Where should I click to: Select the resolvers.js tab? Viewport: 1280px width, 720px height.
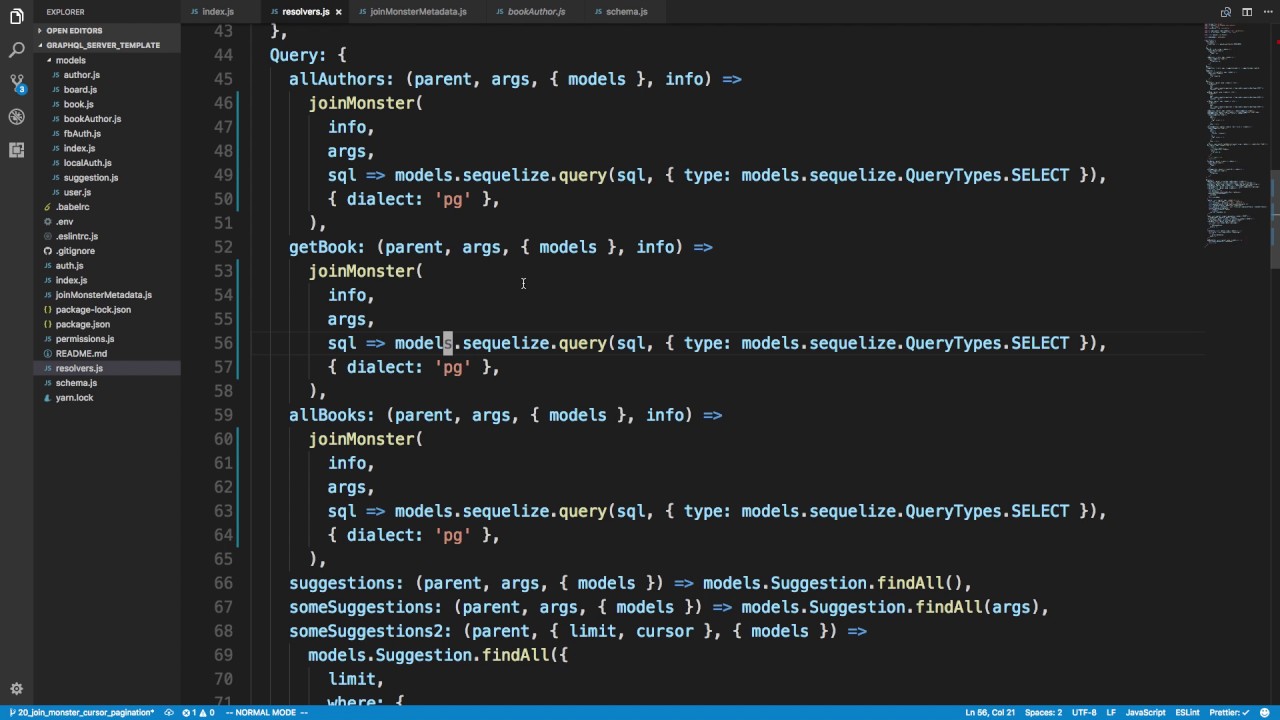305,12
